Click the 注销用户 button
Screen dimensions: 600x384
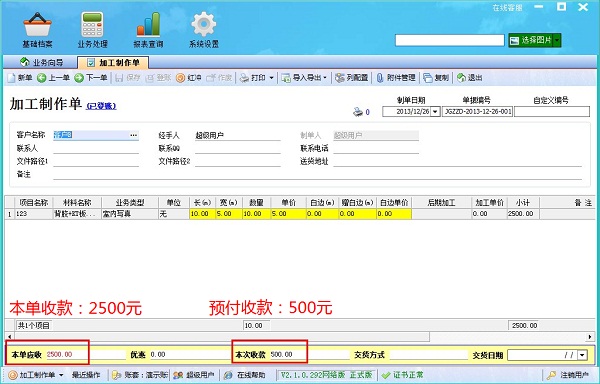pyautogui.click(x=569, y=375)
